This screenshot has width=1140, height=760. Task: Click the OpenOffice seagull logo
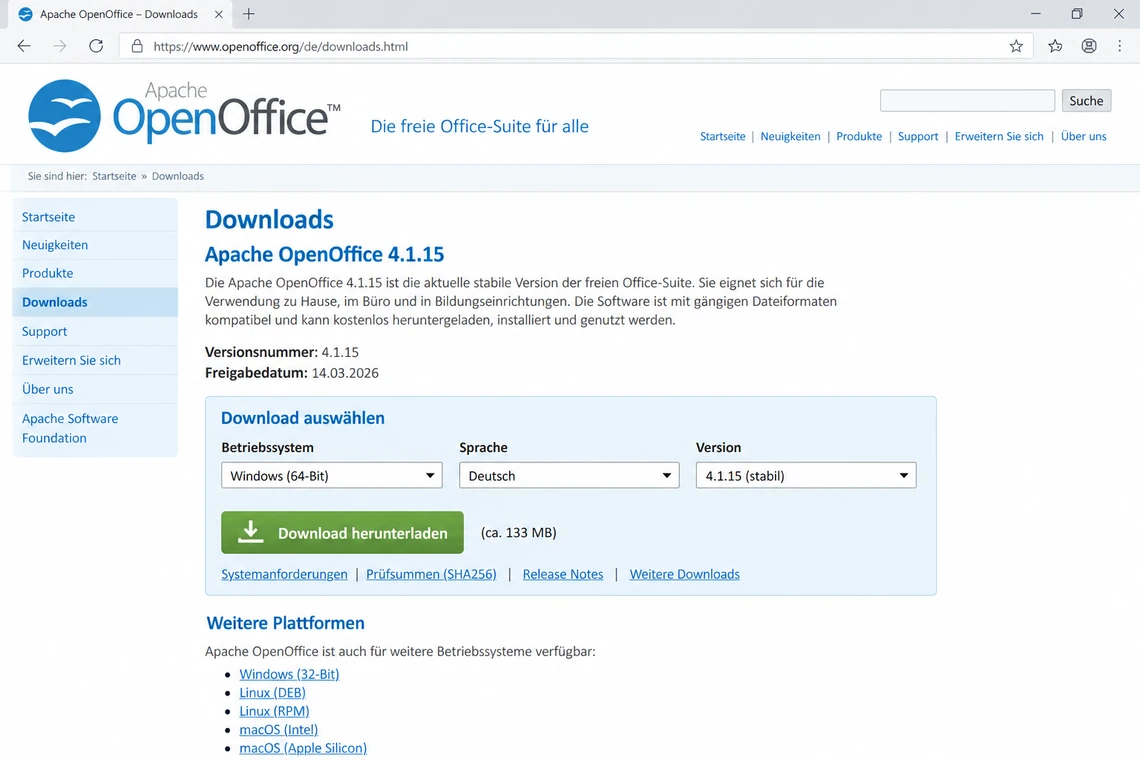pos(64,116)
